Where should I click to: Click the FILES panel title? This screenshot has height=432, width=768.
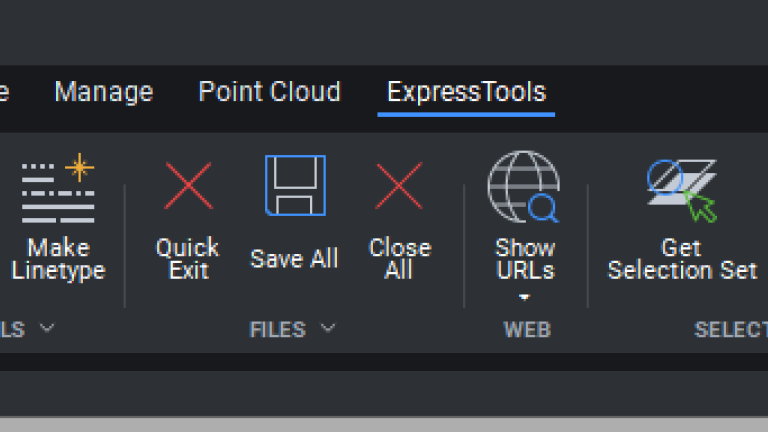point(278,330)
